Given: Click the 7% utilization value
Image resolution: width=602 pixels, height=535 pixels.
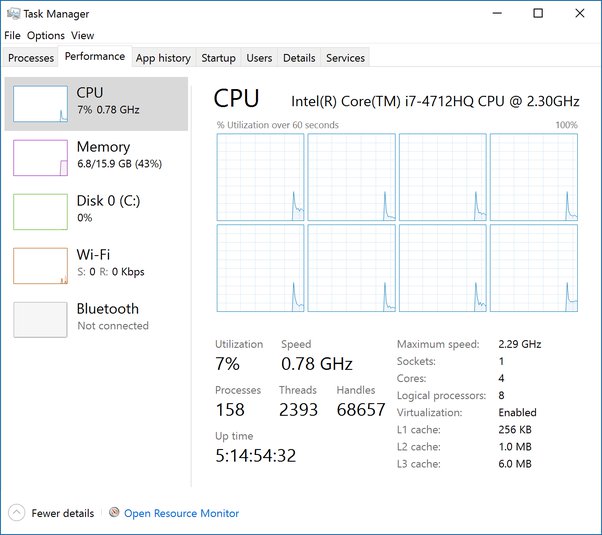Looking at the screenshot, I should (x=227, y=364).
